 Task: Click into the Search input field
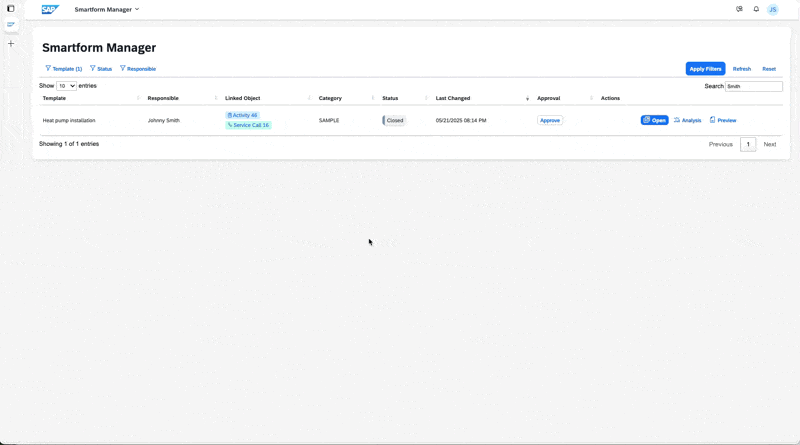[x=753, y=86]
